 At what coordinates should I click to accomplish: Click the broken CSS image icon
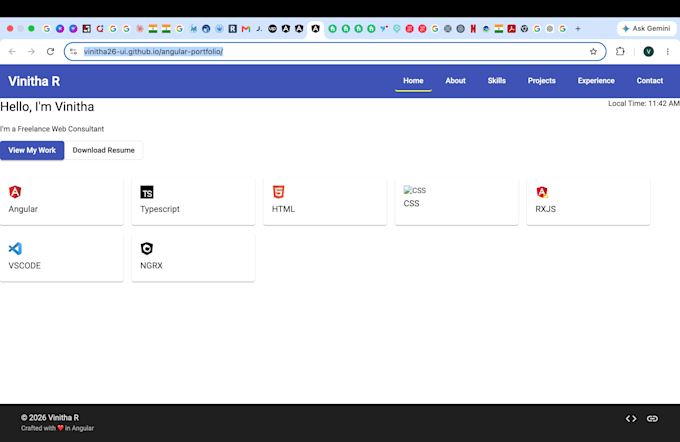pos(415,190)
